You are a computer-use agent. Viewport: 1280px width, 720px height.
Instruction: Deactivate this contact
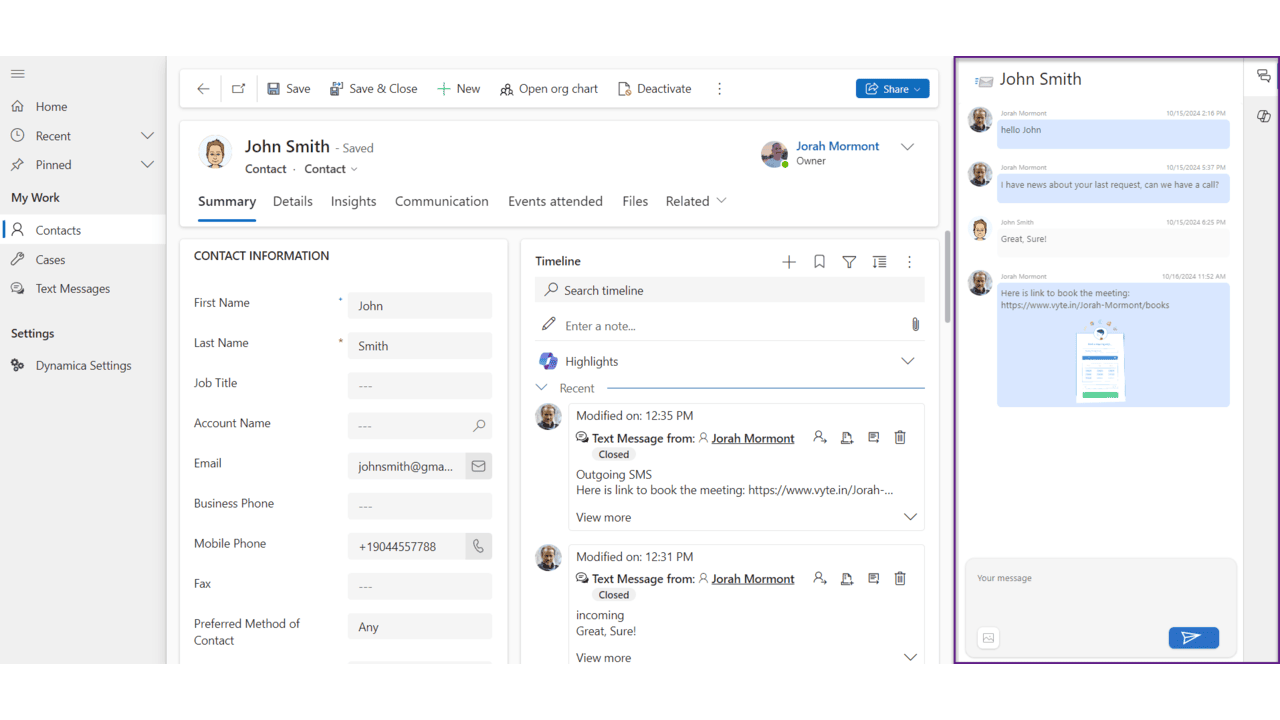[x=655, y=89]
